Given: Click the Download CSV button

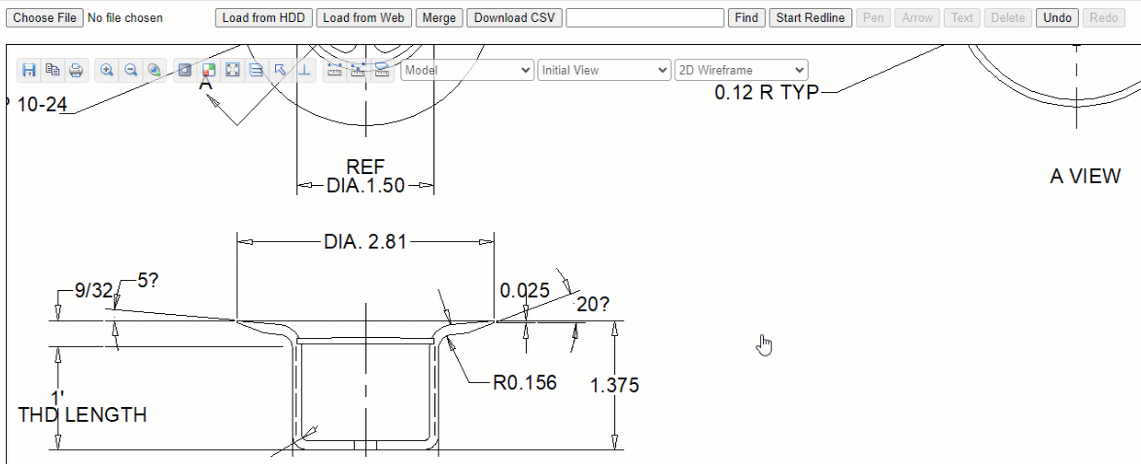Looking at the screenshot, I should [514, 18].
